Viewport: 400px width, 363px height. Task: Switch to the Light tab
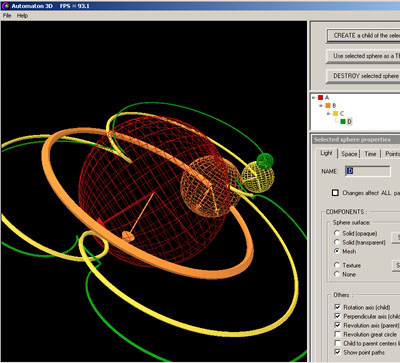tap(326, 153)
